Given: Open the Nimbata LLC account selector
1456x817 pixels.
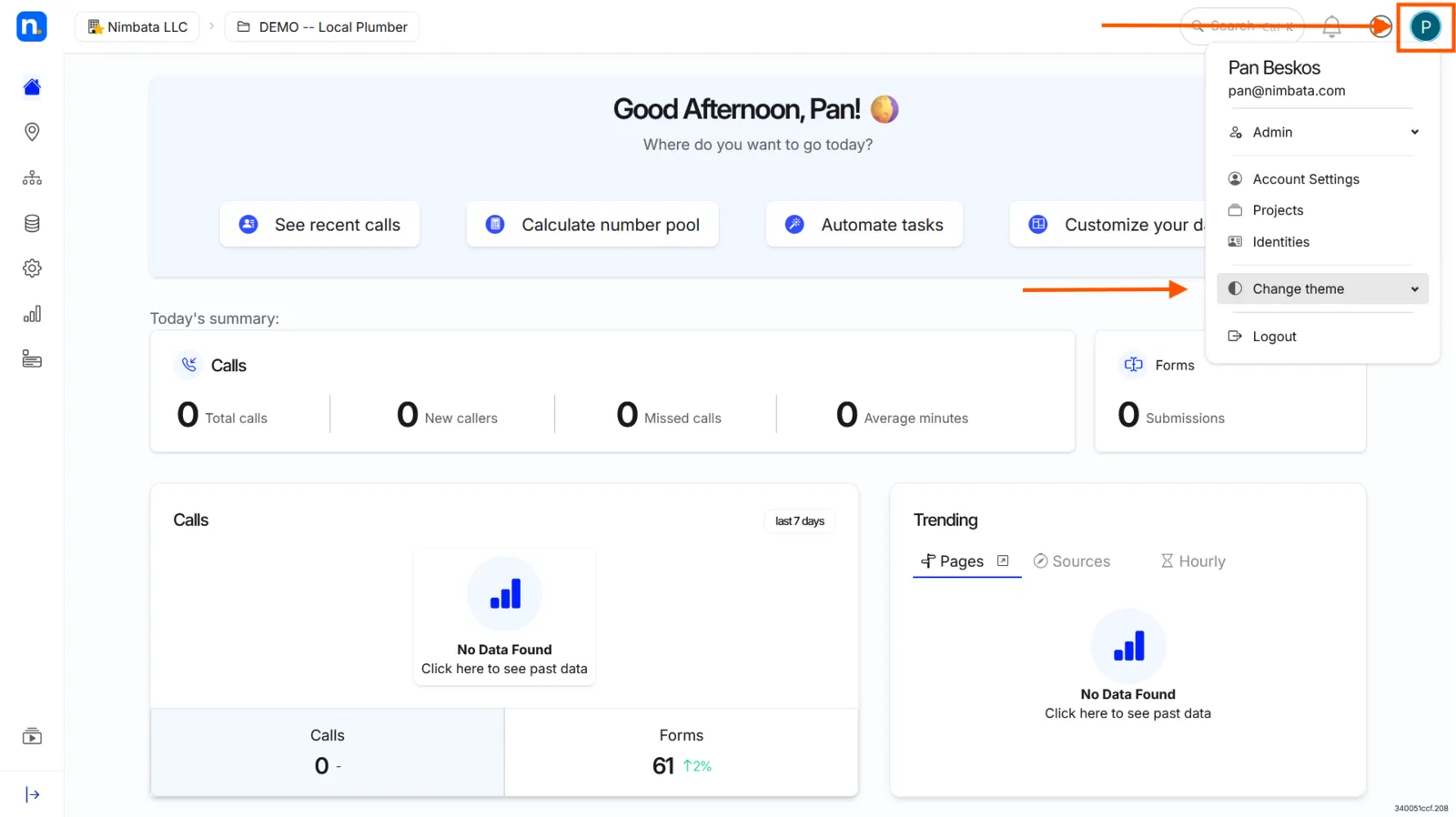Looking at the screenshot, I should pyautogui.click(x=137, y=26).
